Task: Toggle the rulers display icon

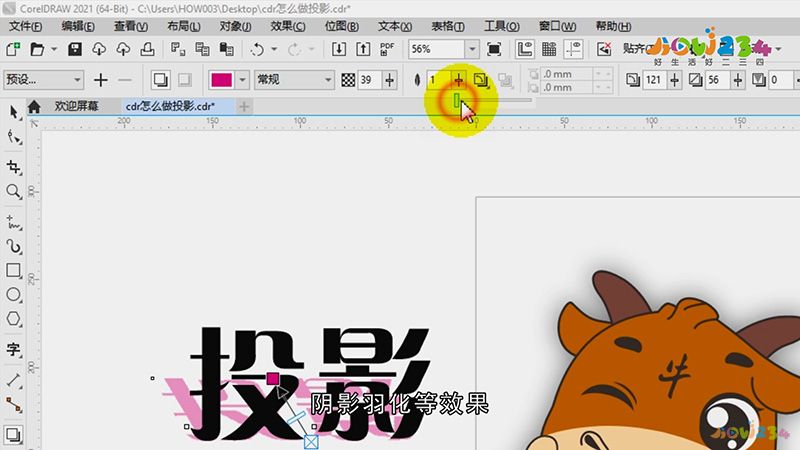Action: pos(524,49)
